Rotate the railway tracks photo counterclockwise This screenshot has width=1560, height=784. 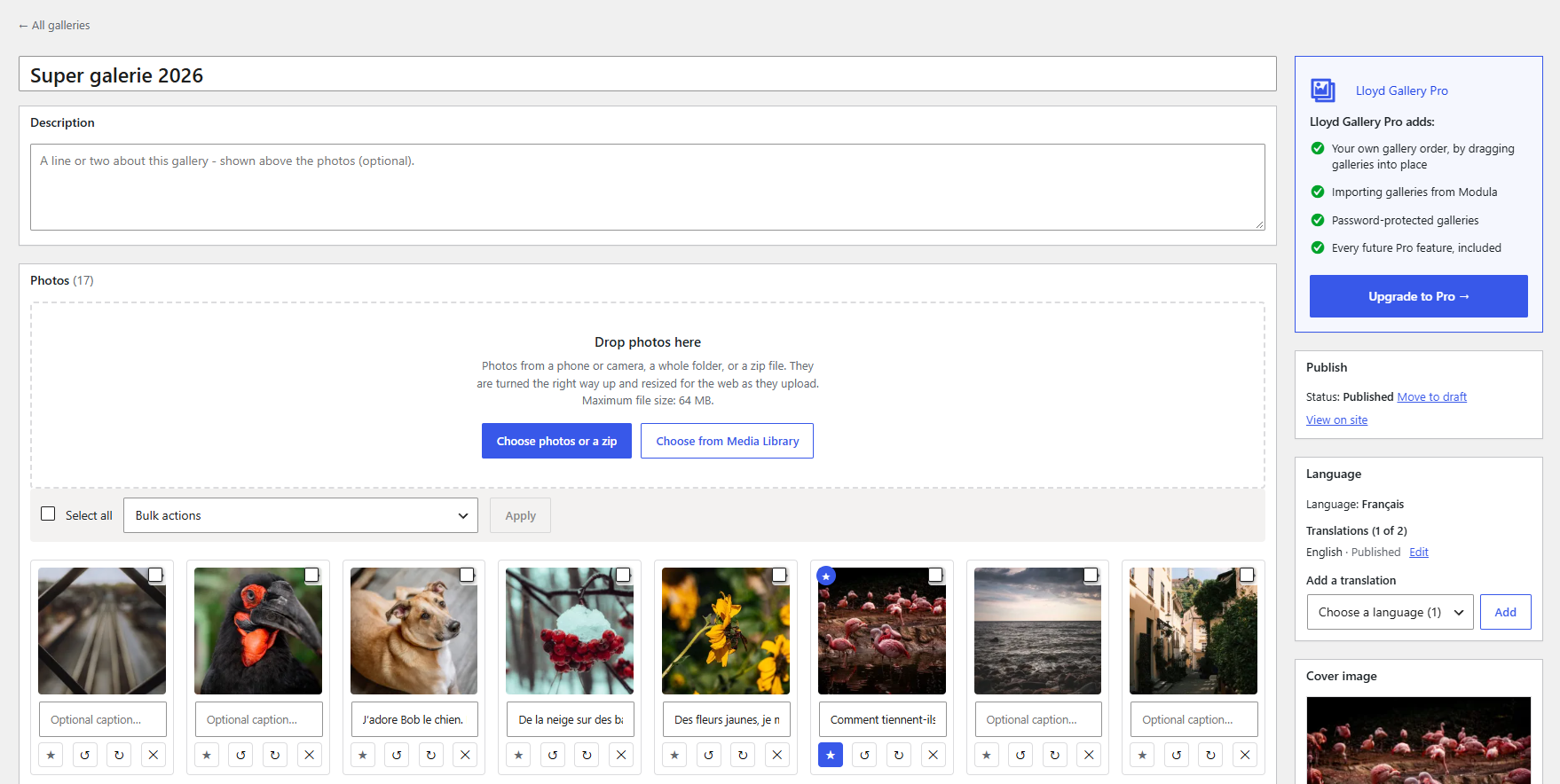[x=85, y=755]
